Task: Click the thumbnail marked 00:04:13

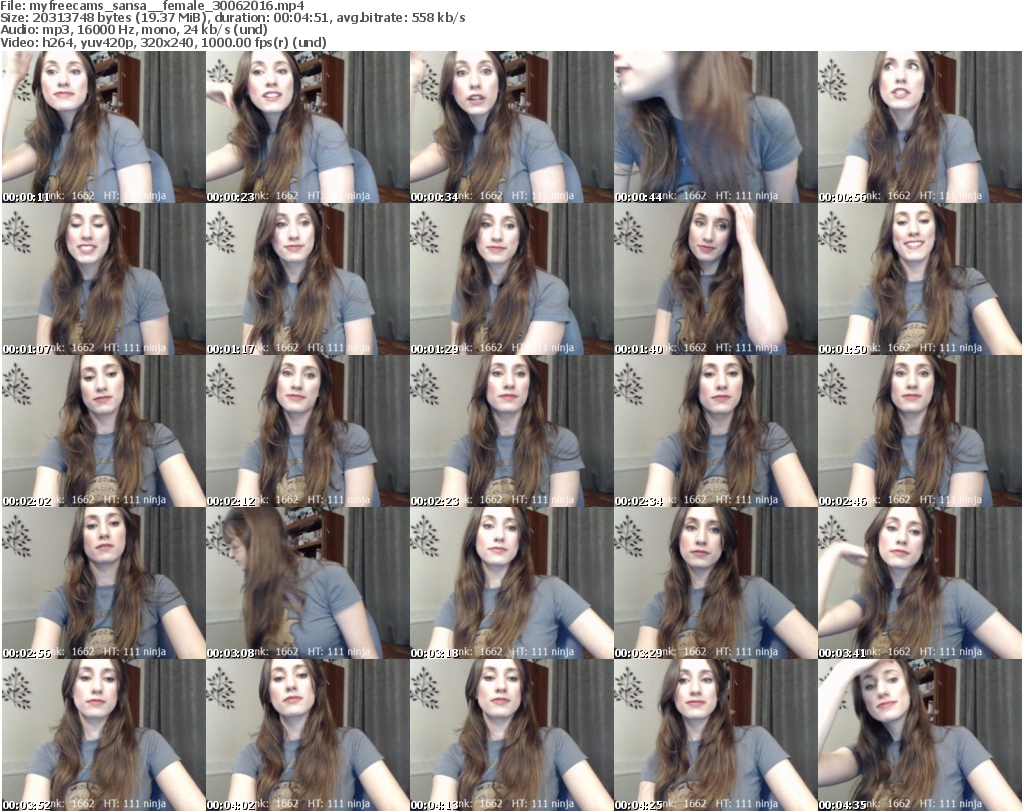Action: tap(511, 735)
